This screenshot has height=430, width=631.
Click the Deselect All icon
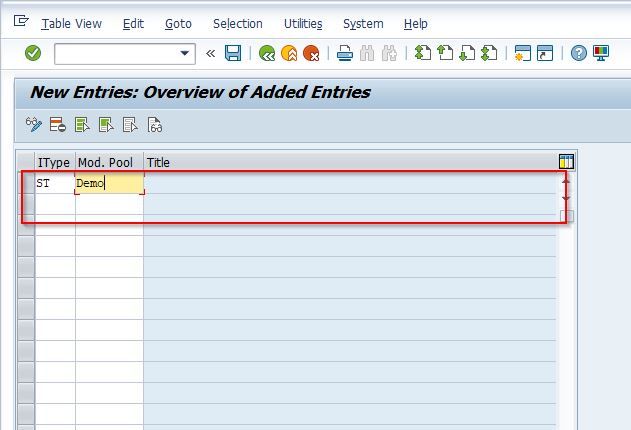click(x=130, y=125)
